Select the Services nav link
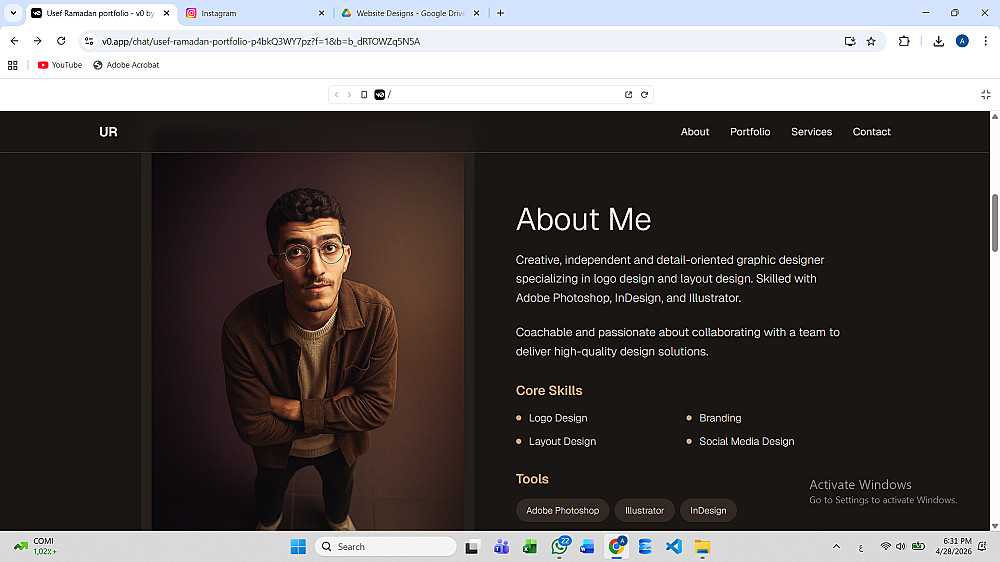1000x562 pixels. [x=811, y=132]
